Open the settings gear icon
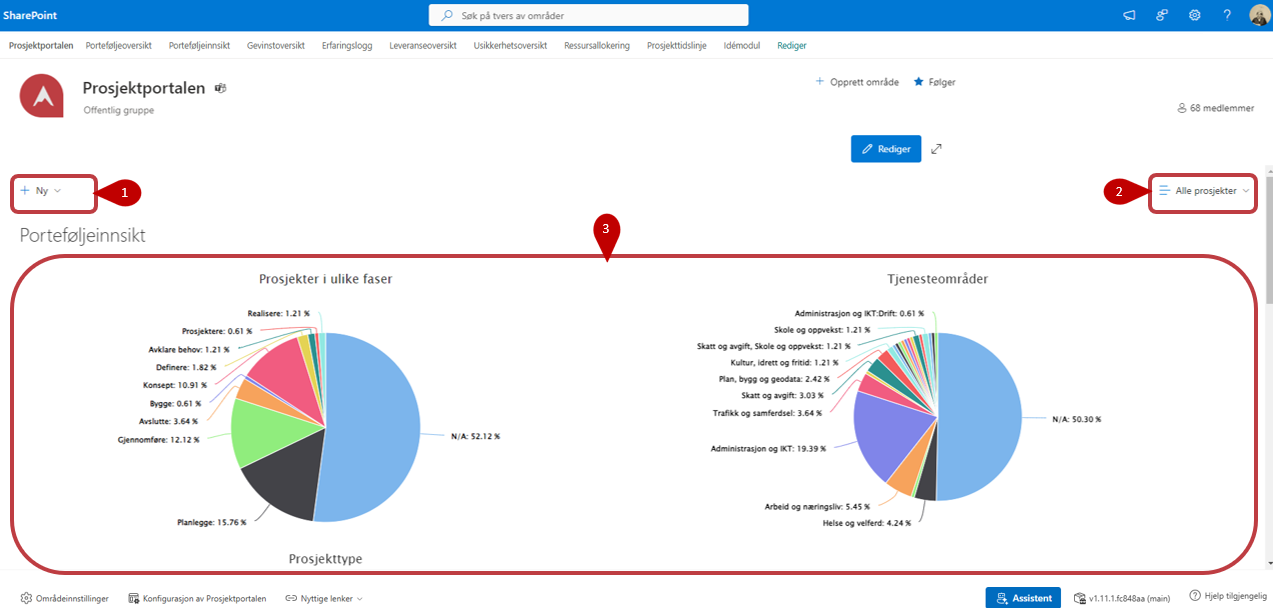Viewport: 1273px width, 608px height. coord(1194,15)
